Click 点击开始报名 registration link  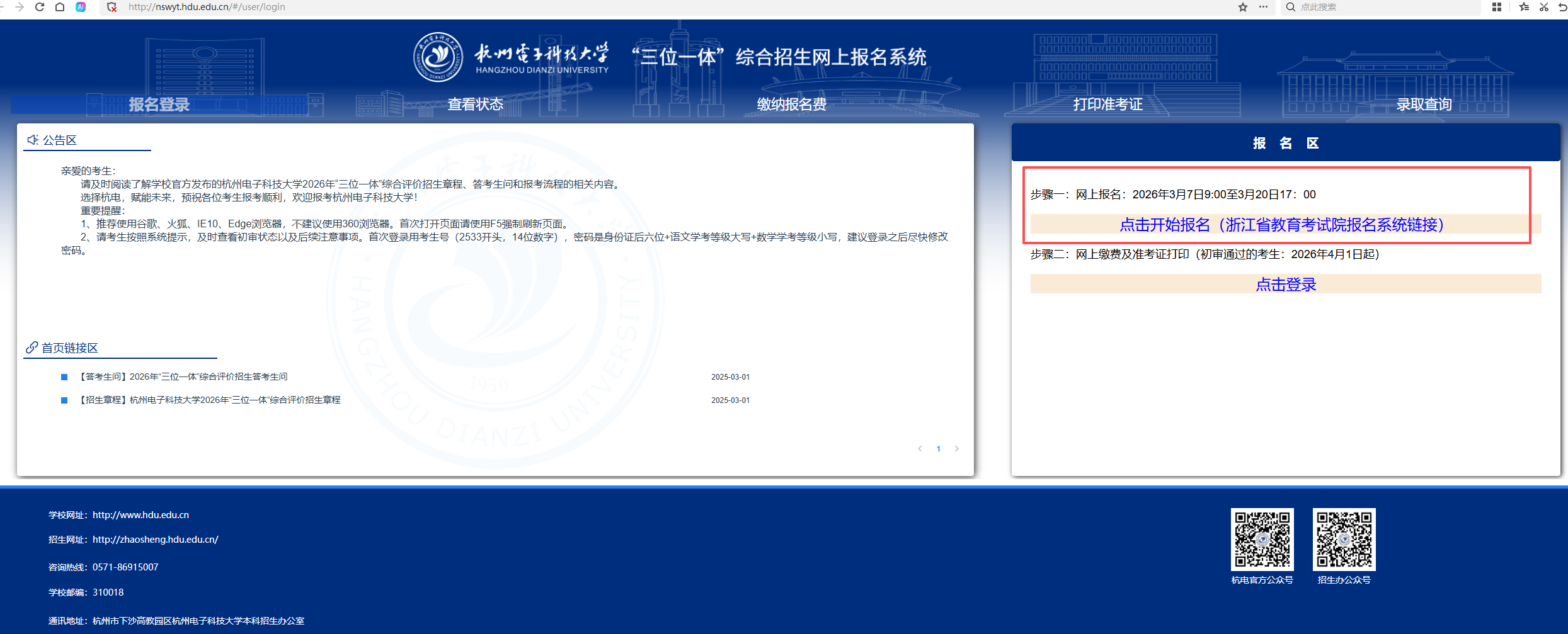click(x=1281, y=225)
